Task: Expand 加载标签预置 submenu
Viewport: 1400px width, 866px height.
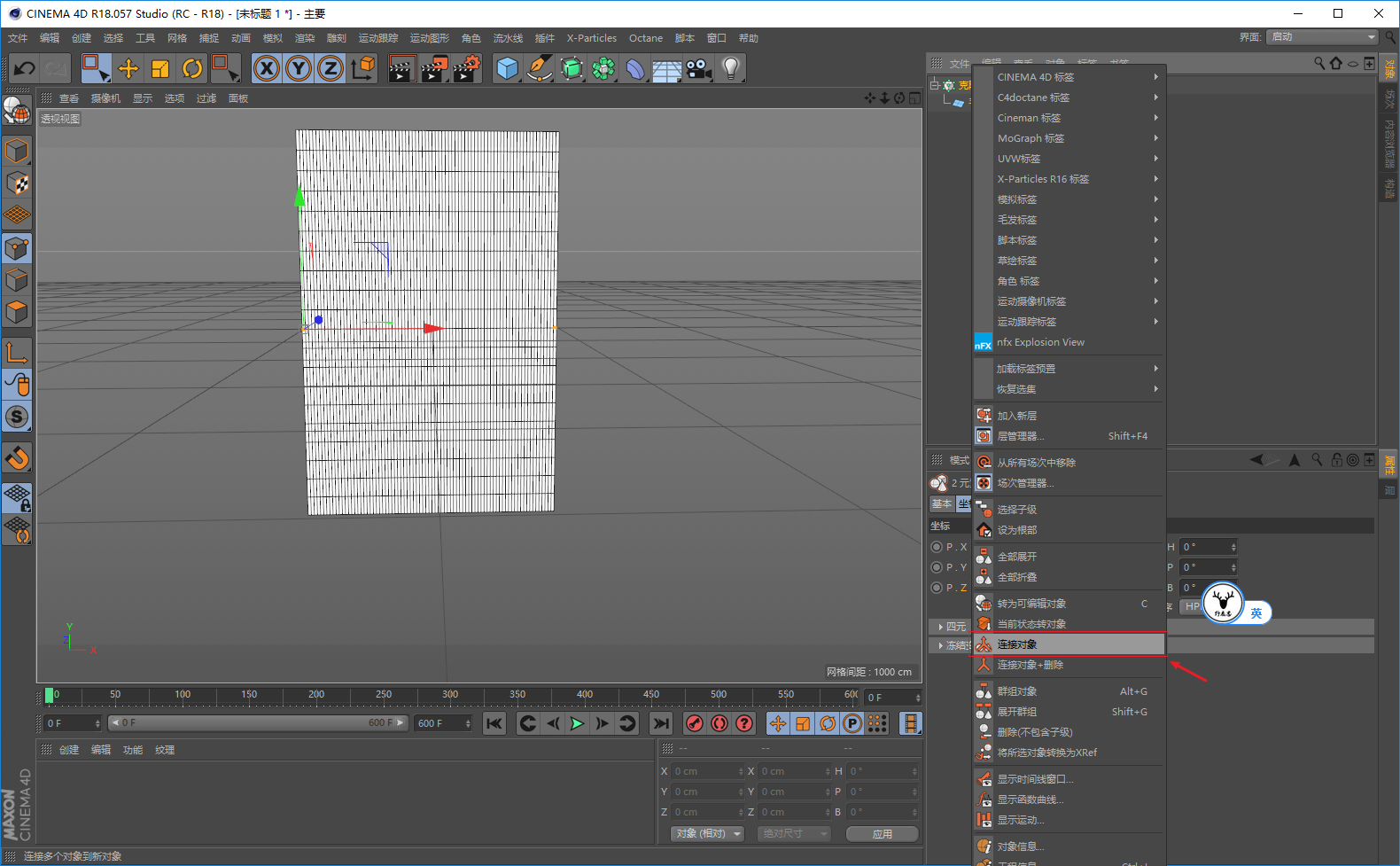Action: [1069, 369]
